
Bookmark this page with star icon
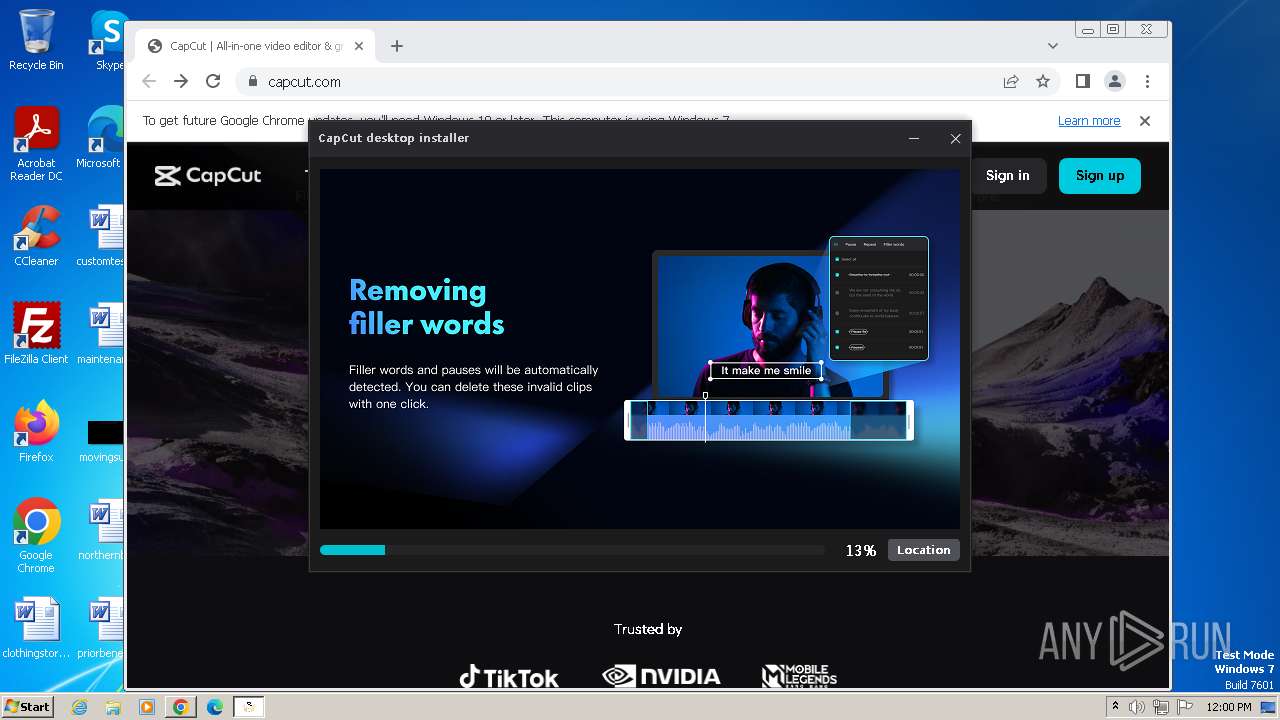[x=1043, y=82]
